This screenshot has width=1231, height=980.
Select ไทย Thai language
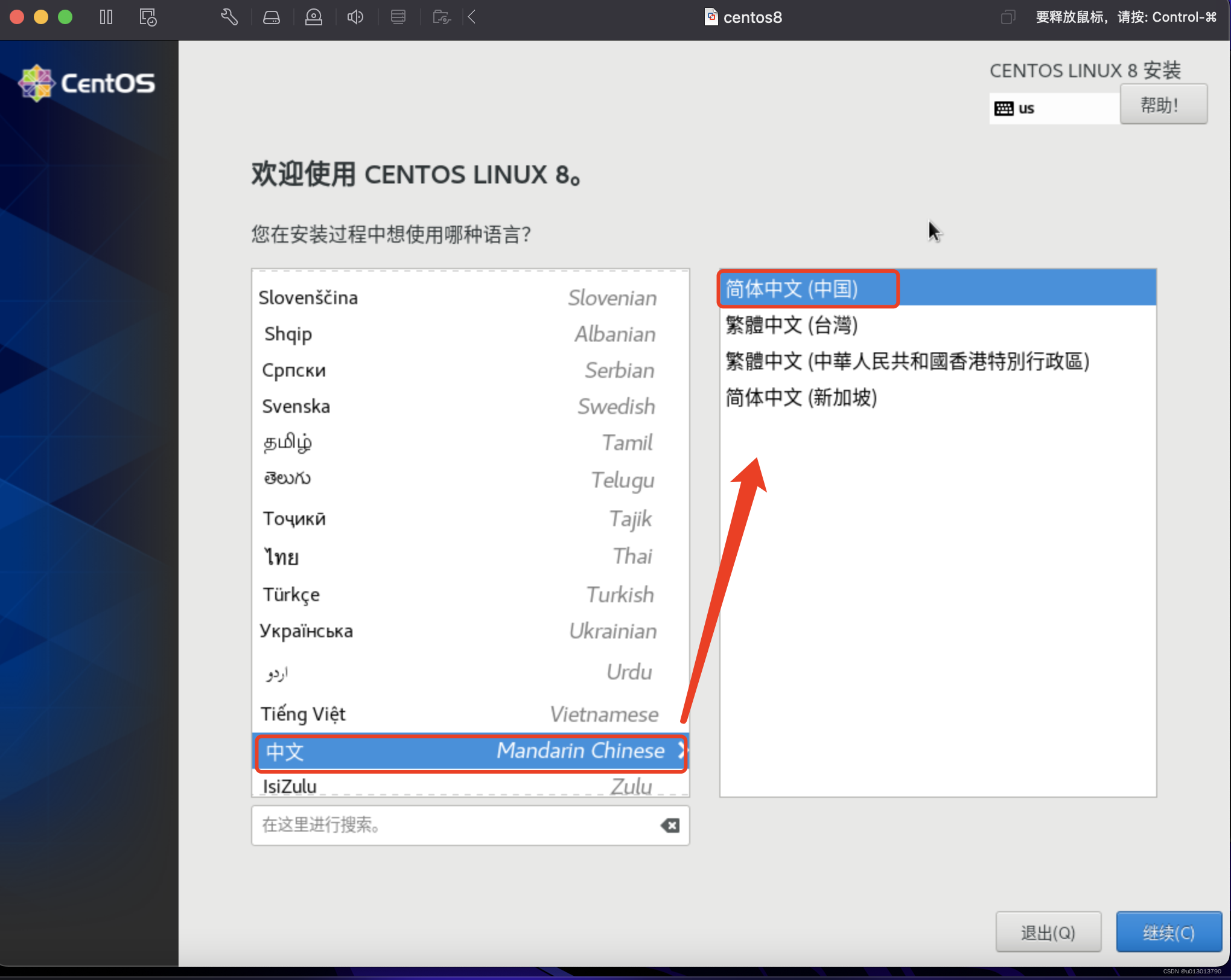(470, 556)
